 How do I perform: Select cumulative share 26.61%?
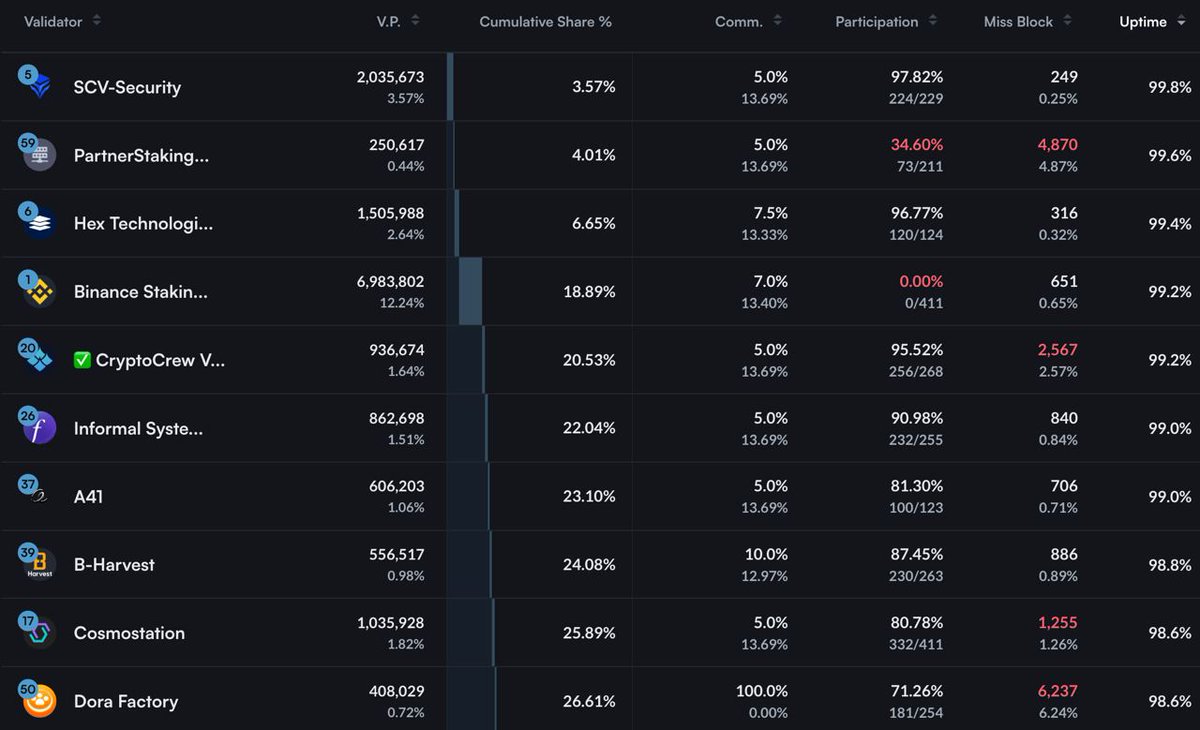589,701
